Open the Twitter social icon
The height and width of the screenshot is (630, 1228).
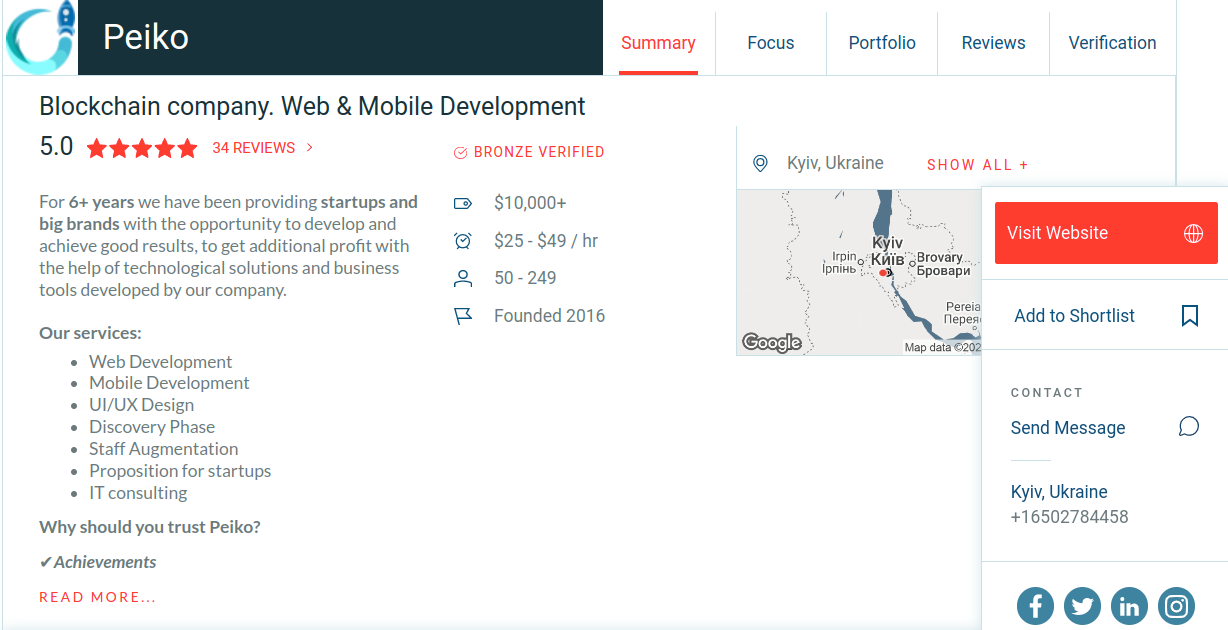pyautogui.click(x=1082, y=605)
